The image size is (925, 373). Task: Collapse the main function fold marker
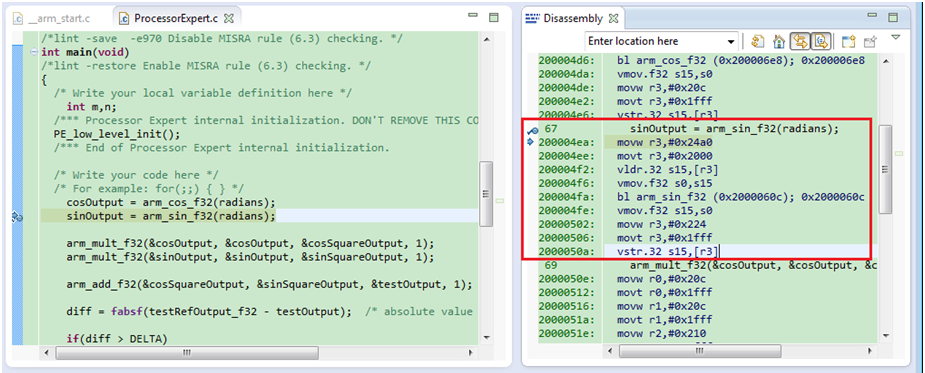click(34, 53)
